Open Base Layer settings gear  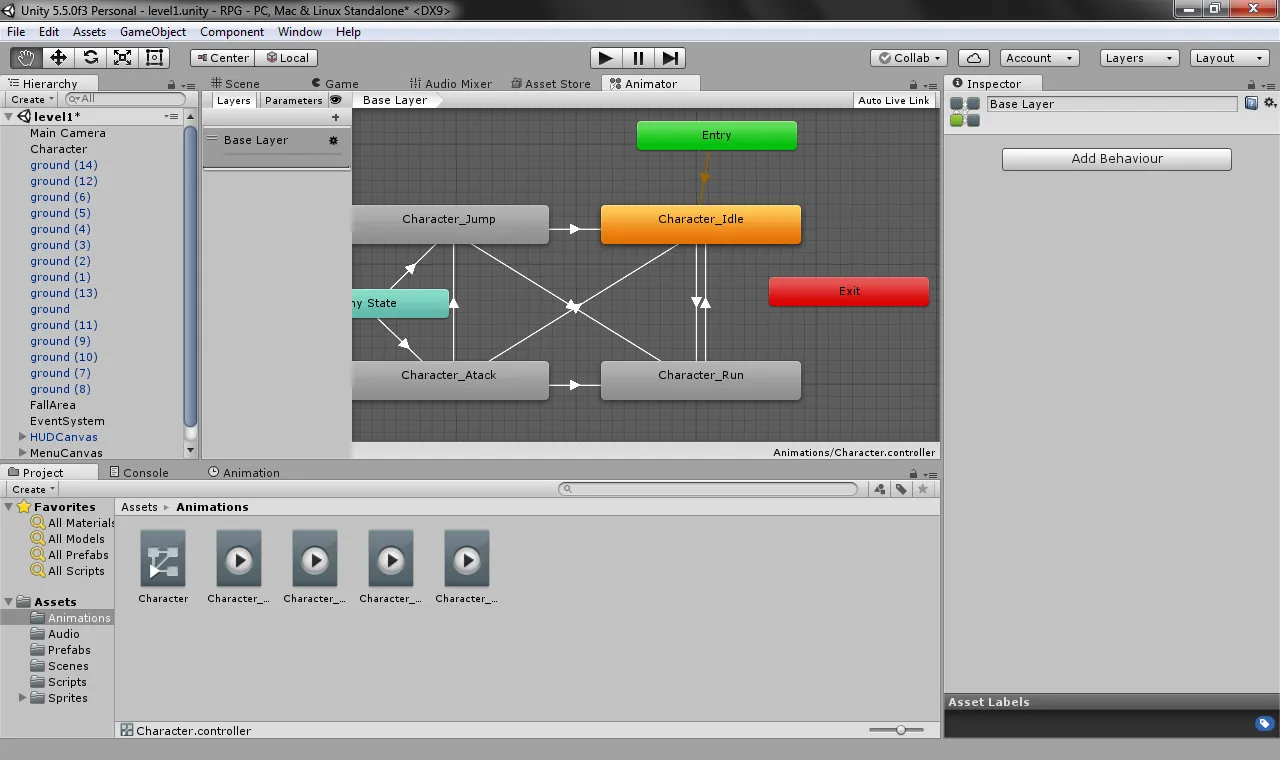click(x=333, y=141)
